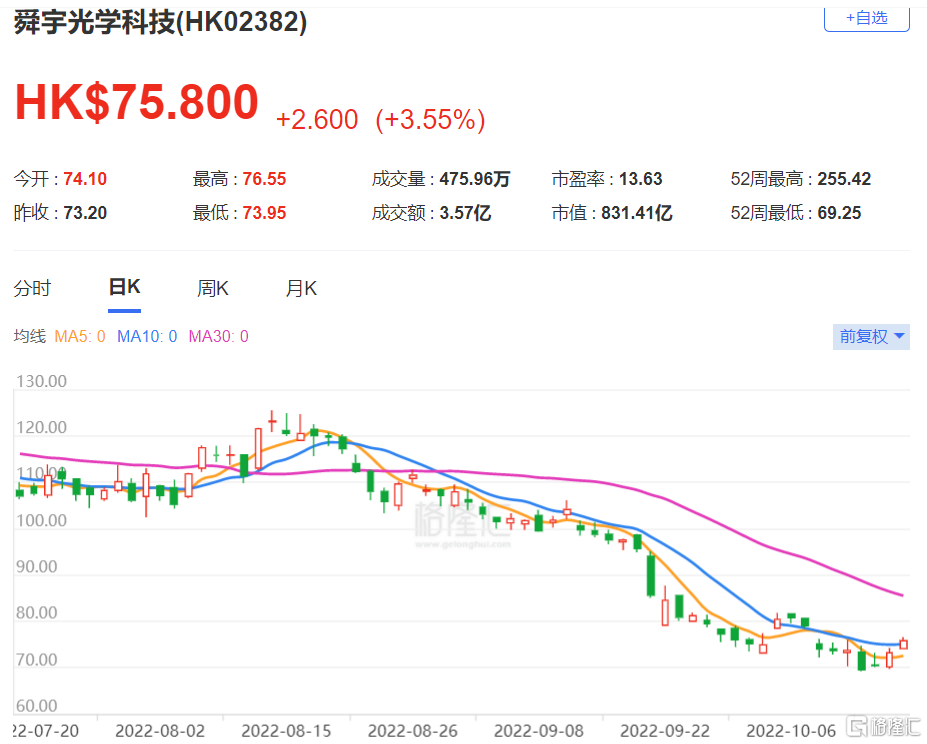
Task: Click the 52周最高 value 255.42
Action: (844, 179)
